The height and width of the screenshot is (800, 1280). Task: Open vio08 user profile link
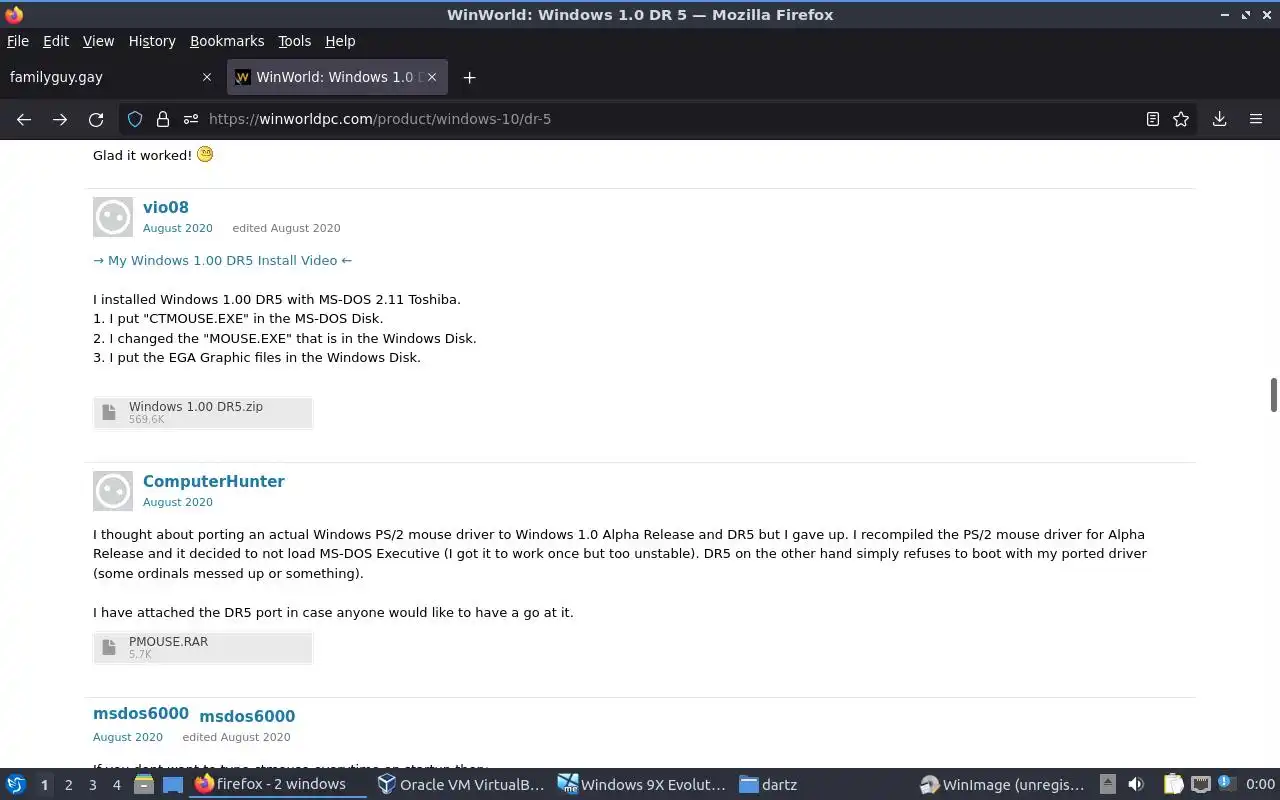166,207
